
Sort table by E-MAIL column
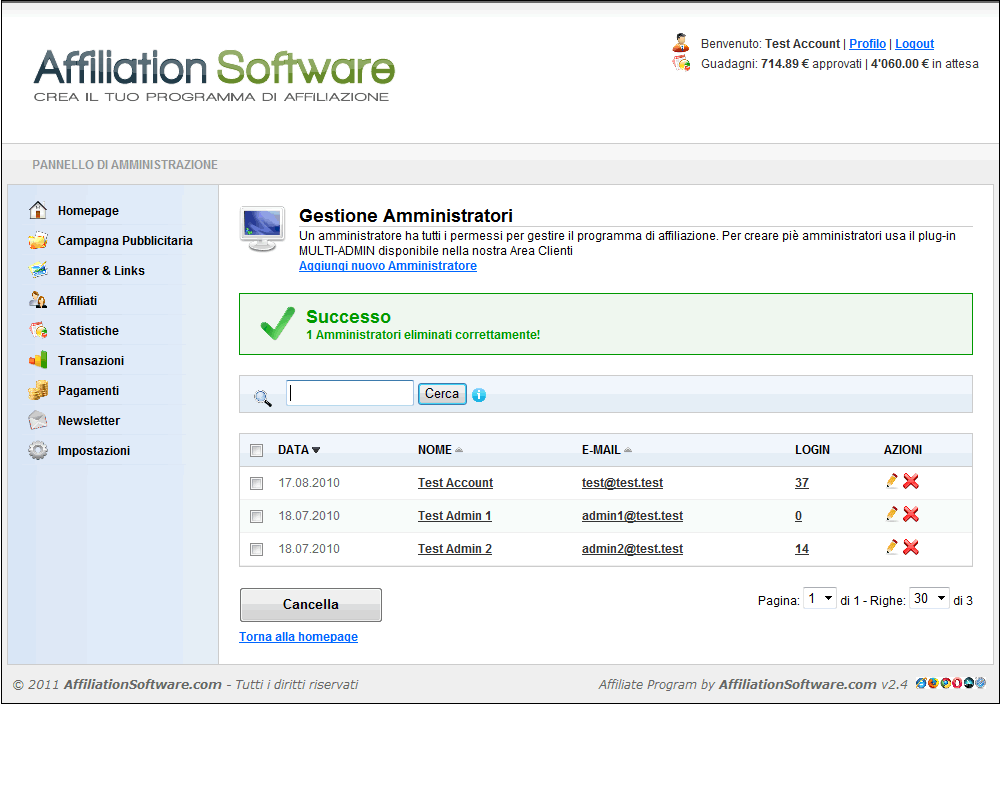click(x=607, y=450)
